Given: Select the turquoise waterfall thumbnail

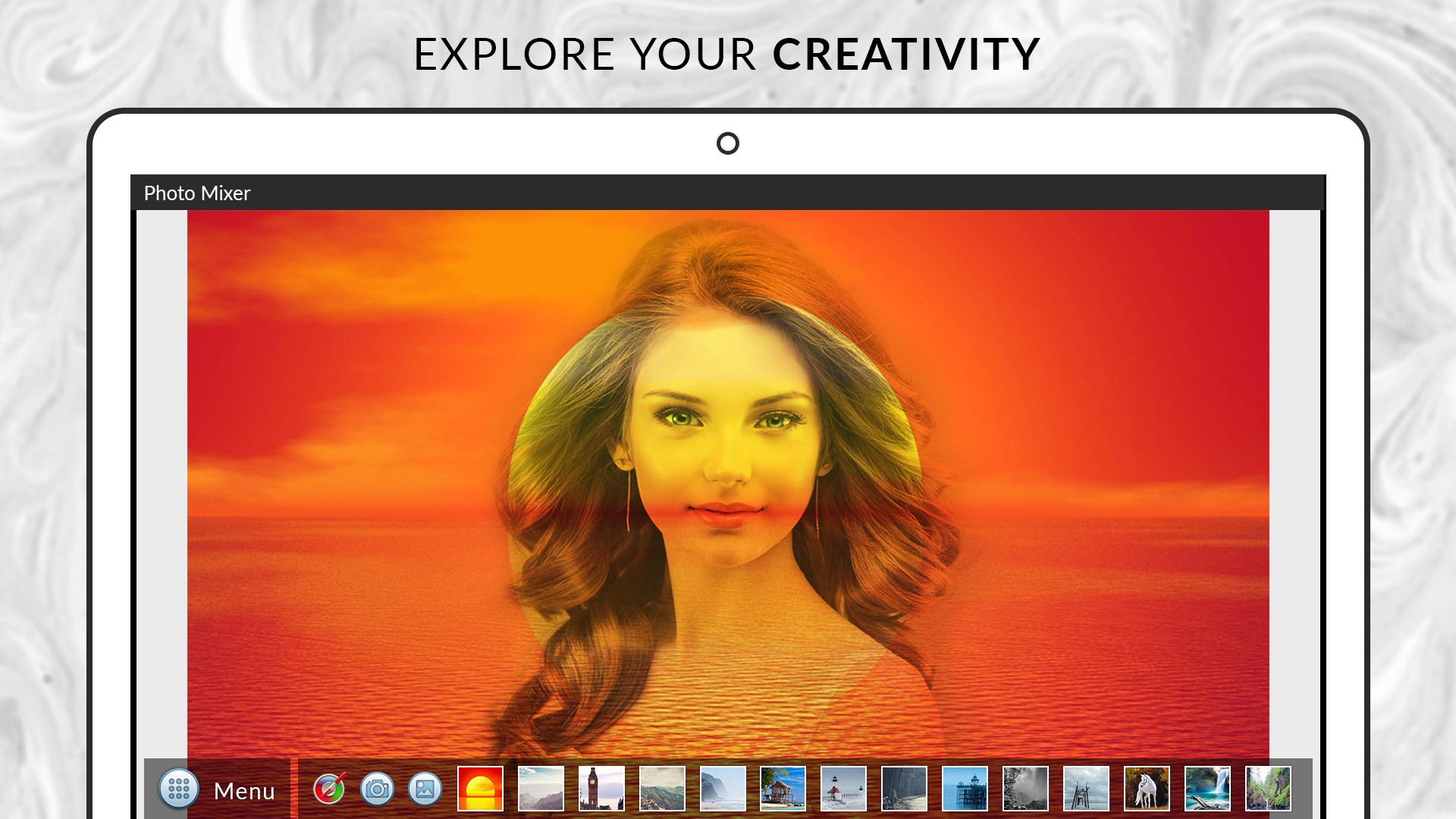Looking at the screenshot, I should pyautogui.click(x=1207, y=789).
